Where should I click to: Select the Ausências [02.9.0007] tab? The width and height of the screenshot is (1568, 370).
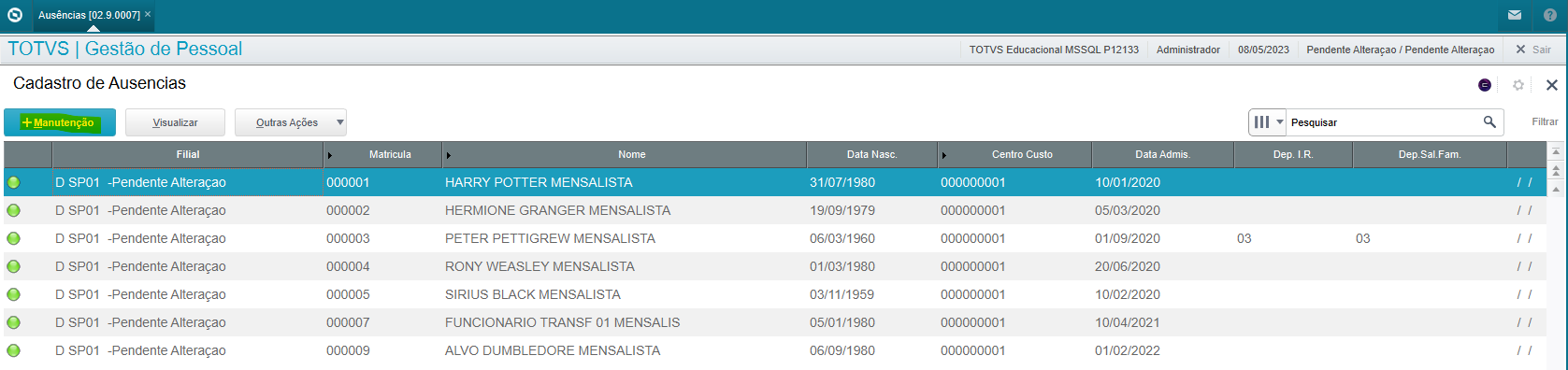click(x=90, y=15)
